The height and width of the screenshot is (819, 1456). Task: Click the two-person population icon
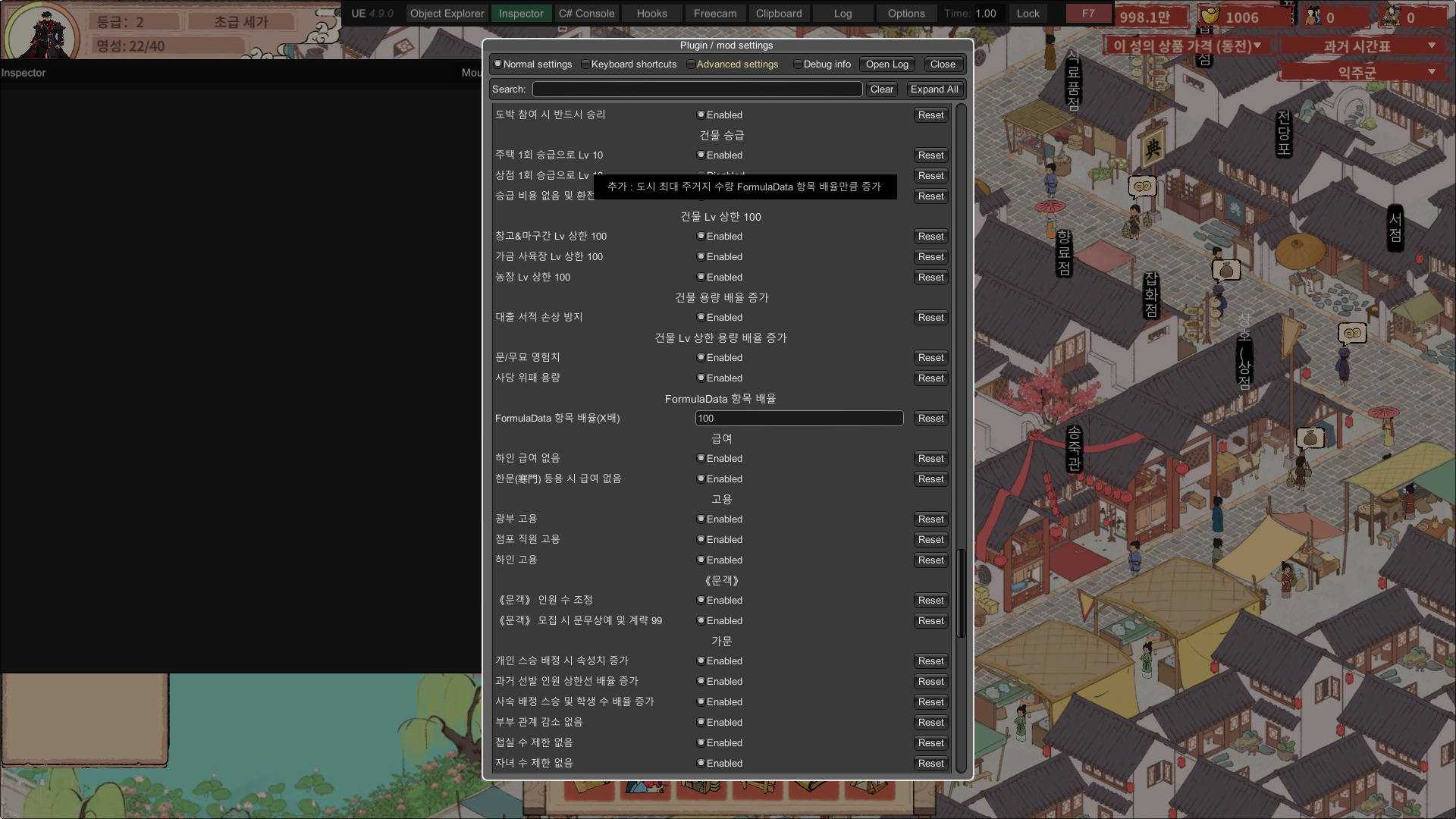coord(1313,16)
